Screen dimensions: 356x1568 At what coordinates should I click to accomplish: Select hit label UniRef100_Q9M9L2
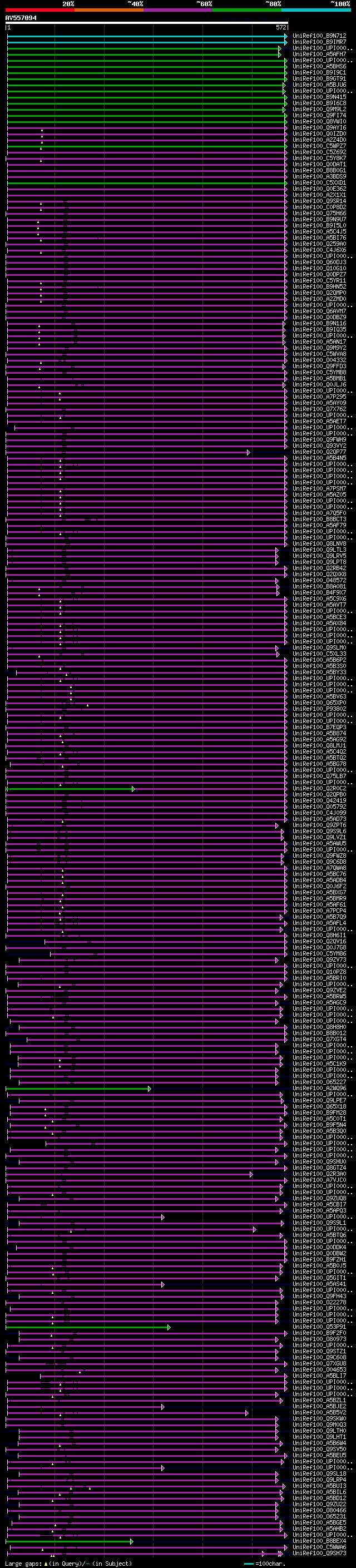[319, 109]
